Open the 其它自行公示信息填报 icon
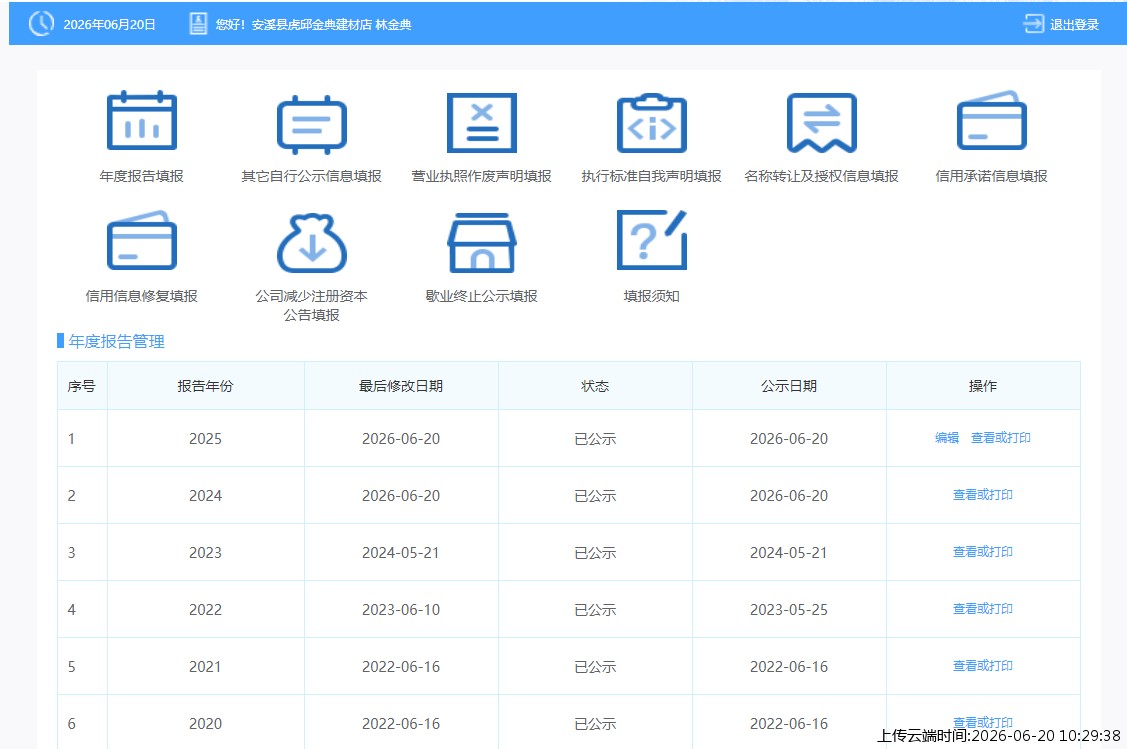Viewport: 1127px width, 749px height. point(312,124)
